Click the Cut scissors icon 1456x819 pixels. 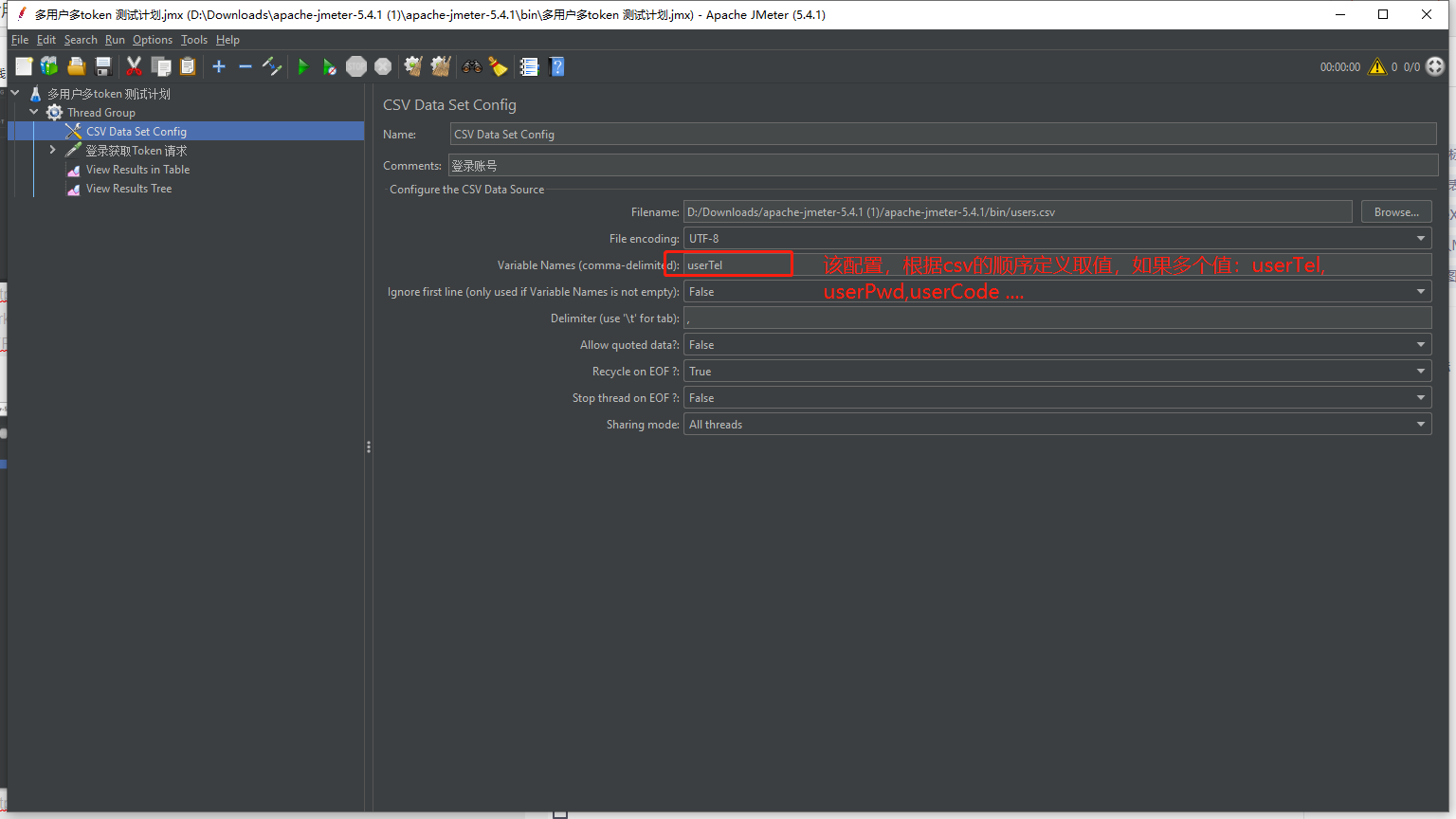point(134,66)
